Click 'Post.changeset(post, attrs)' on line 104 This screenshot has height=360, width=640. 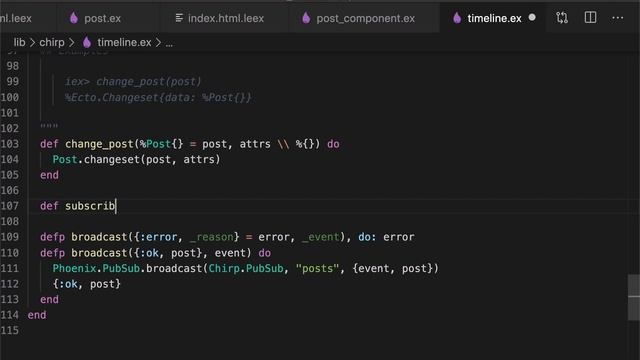(136, 160)
